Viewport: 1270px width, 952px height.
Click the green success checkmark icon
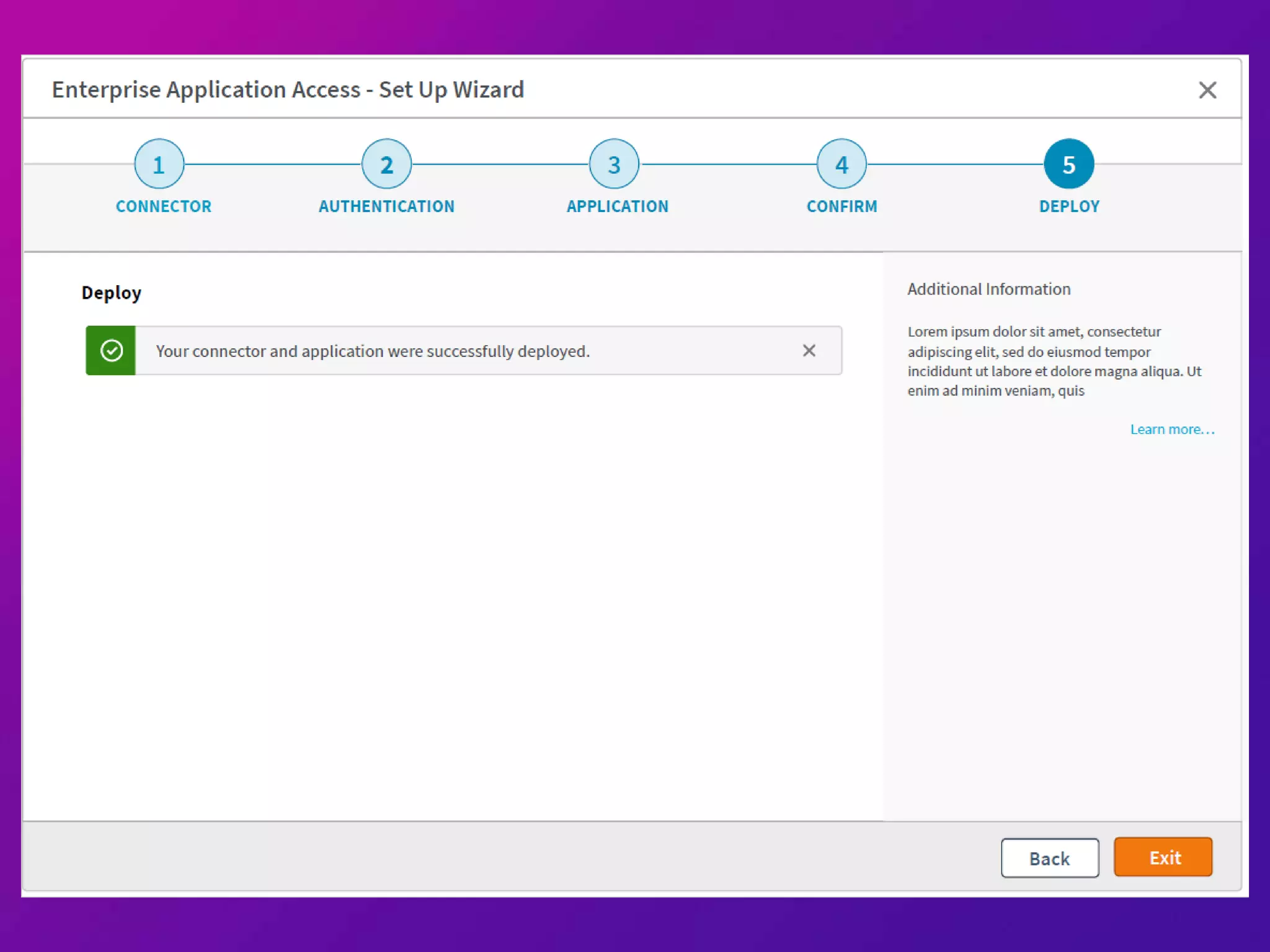coord(111,351)
